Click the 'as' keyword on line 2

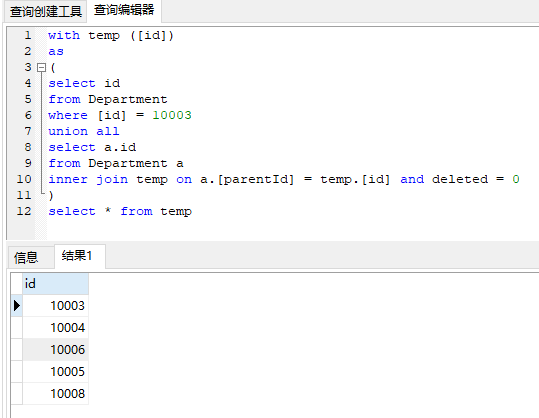(56, 51)
